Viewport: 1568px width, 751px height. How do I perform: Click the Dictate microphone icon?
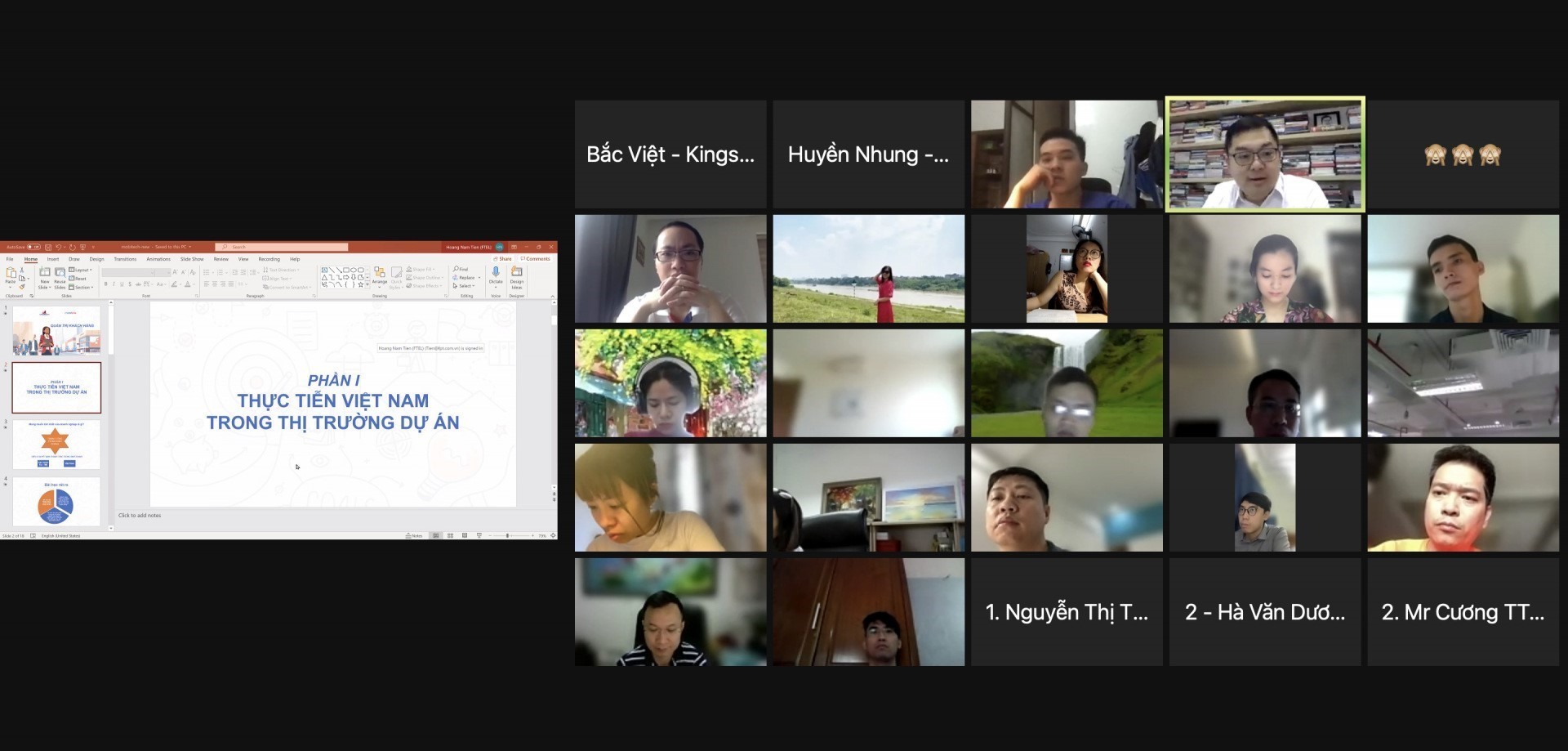click(x=496, y=273)
